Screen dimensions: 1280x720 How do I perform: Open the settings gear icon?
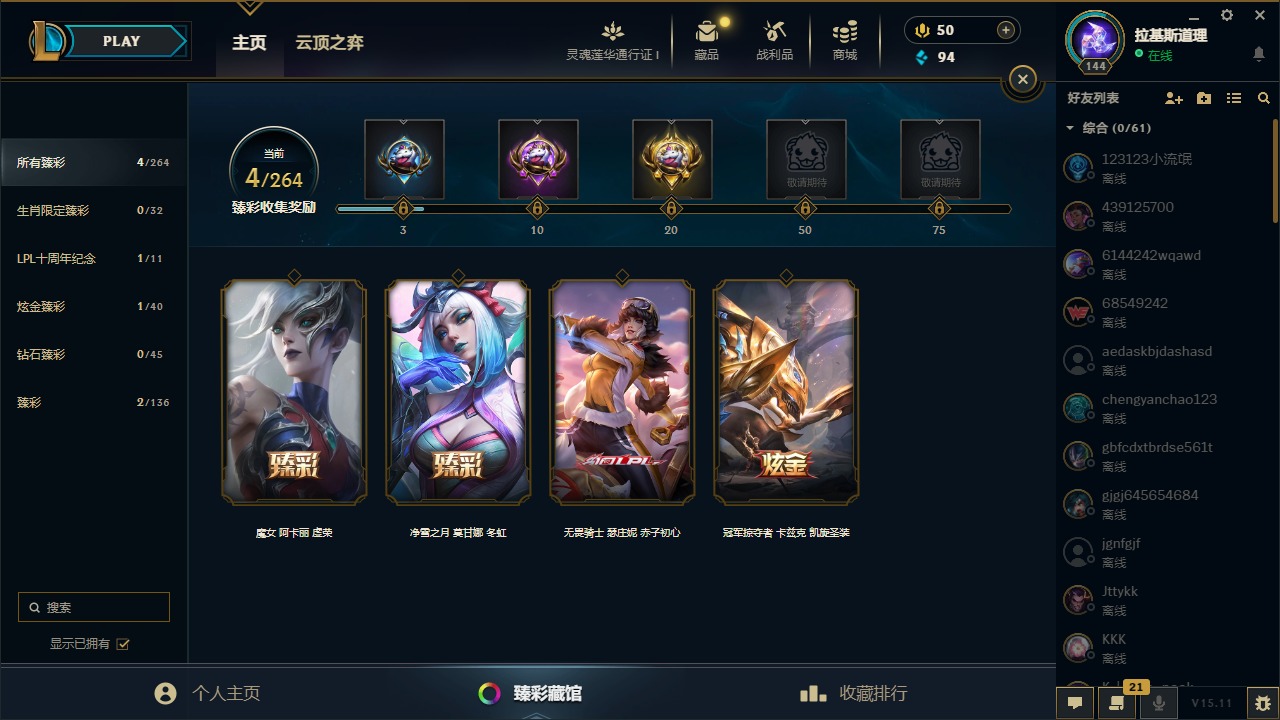(1227, 15)
